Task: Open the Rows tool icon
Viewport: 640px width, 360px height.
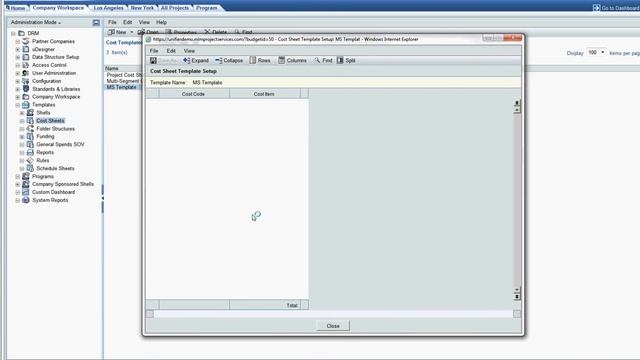Action: point(253,60)
